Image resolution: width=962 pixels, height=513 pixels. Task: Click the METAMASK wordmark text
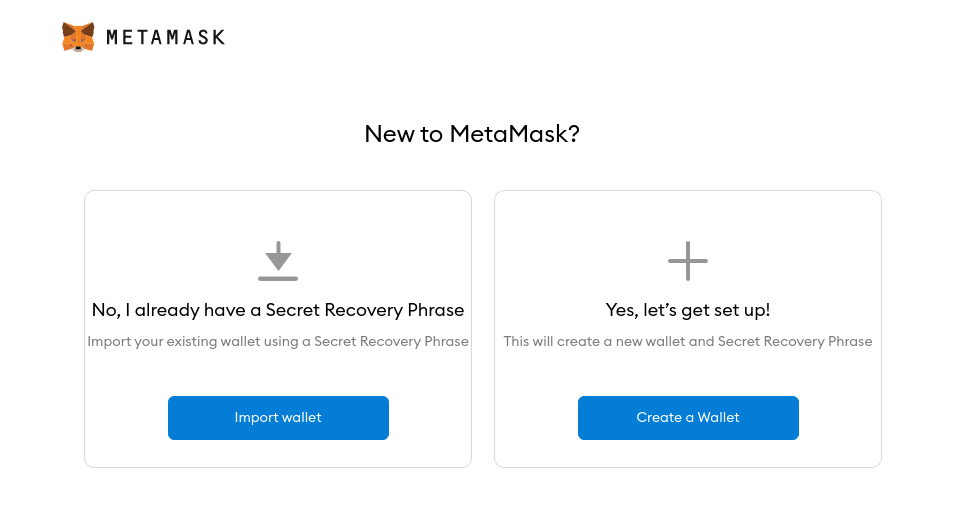click(x=166, y=37)
